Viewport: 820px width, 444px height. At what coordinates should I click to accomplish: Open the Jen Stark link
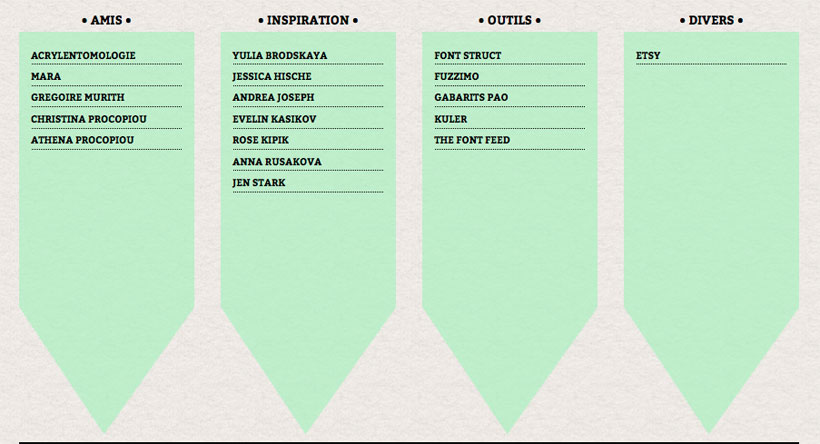click(259, 183)
